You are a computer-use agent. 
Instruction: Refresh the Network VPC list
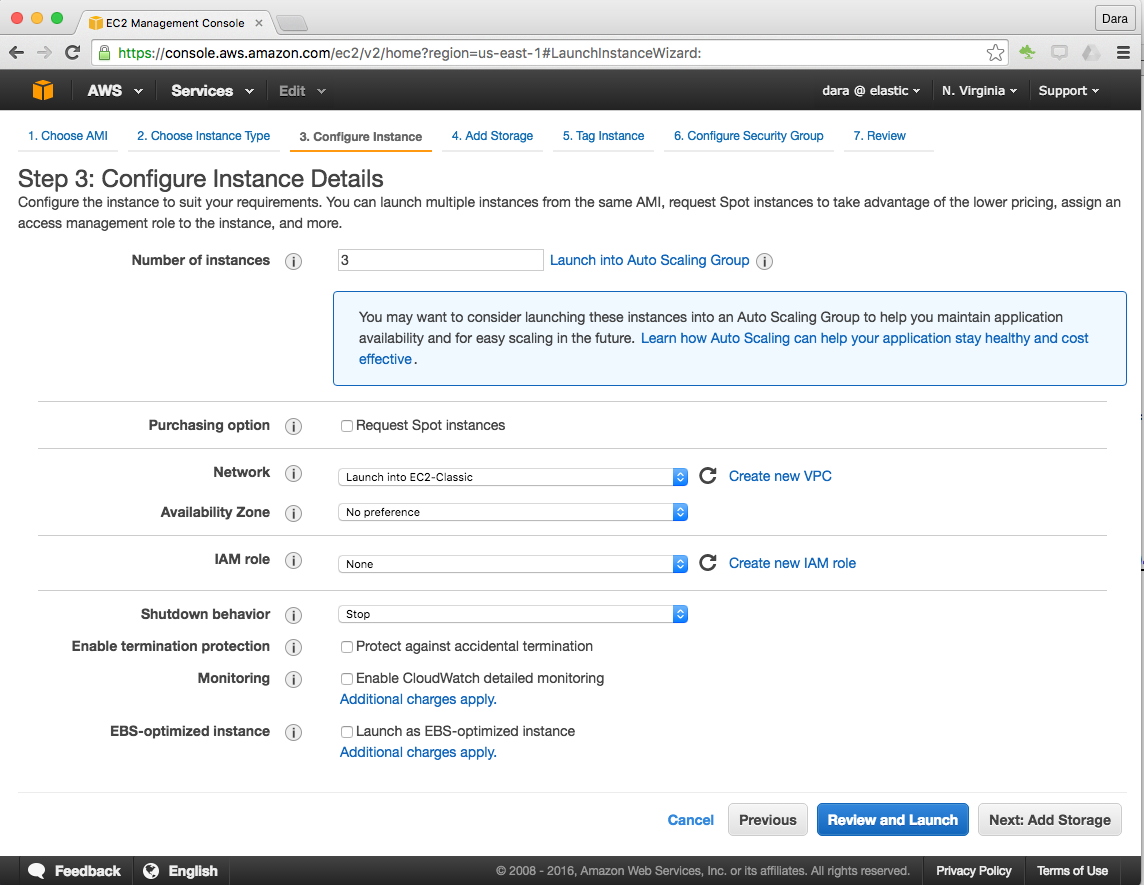(x=708, y=476)
